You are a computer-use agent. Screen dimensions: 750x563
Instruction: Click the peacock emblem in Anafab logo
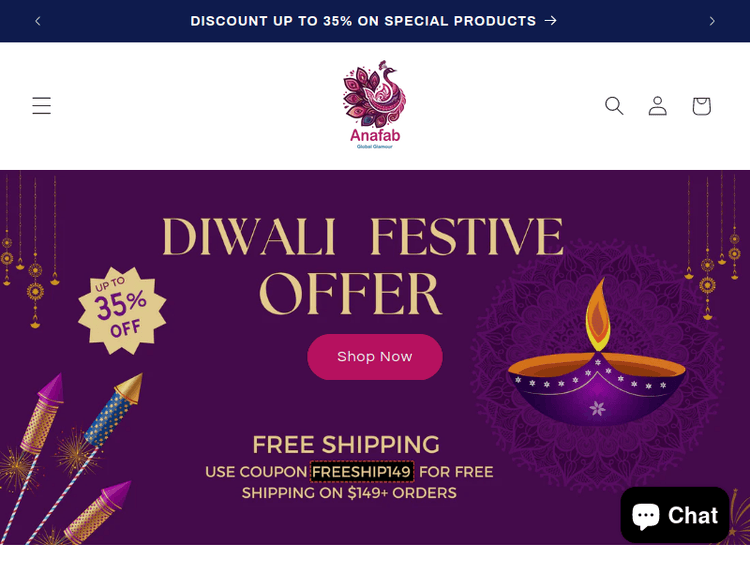coord(375,93)
